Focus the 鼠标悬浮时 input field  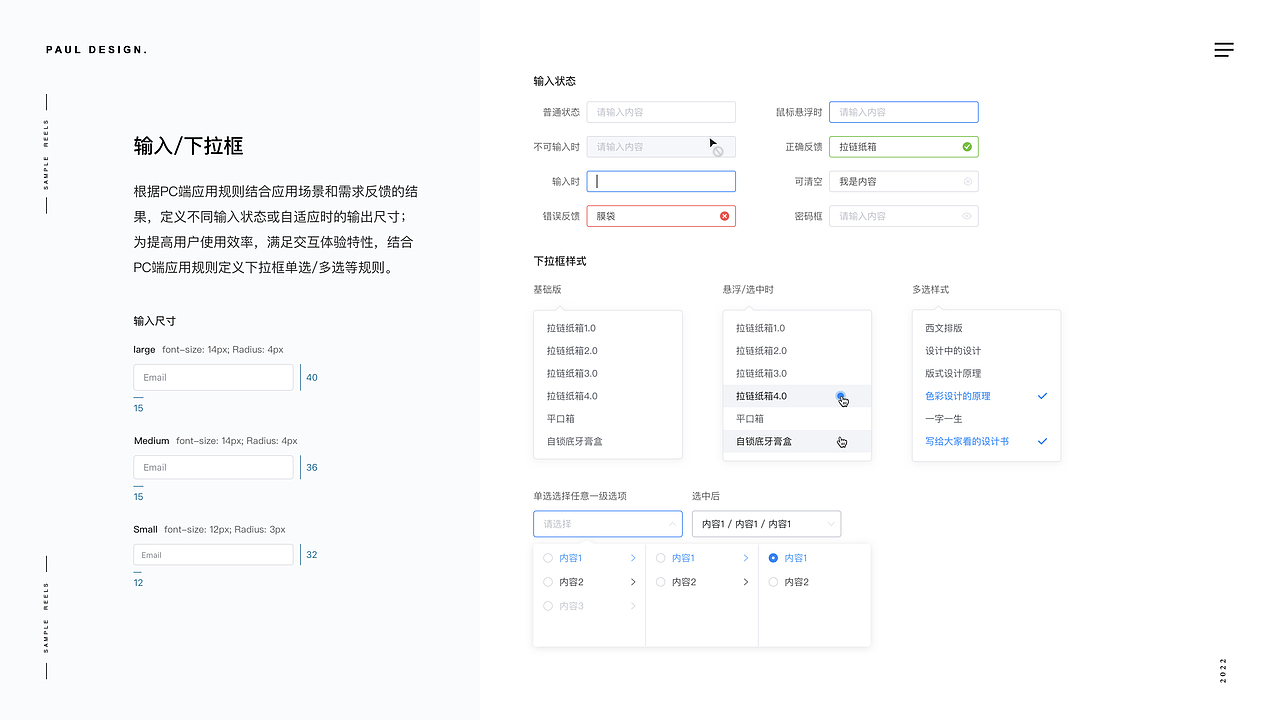tap(904, 112)
